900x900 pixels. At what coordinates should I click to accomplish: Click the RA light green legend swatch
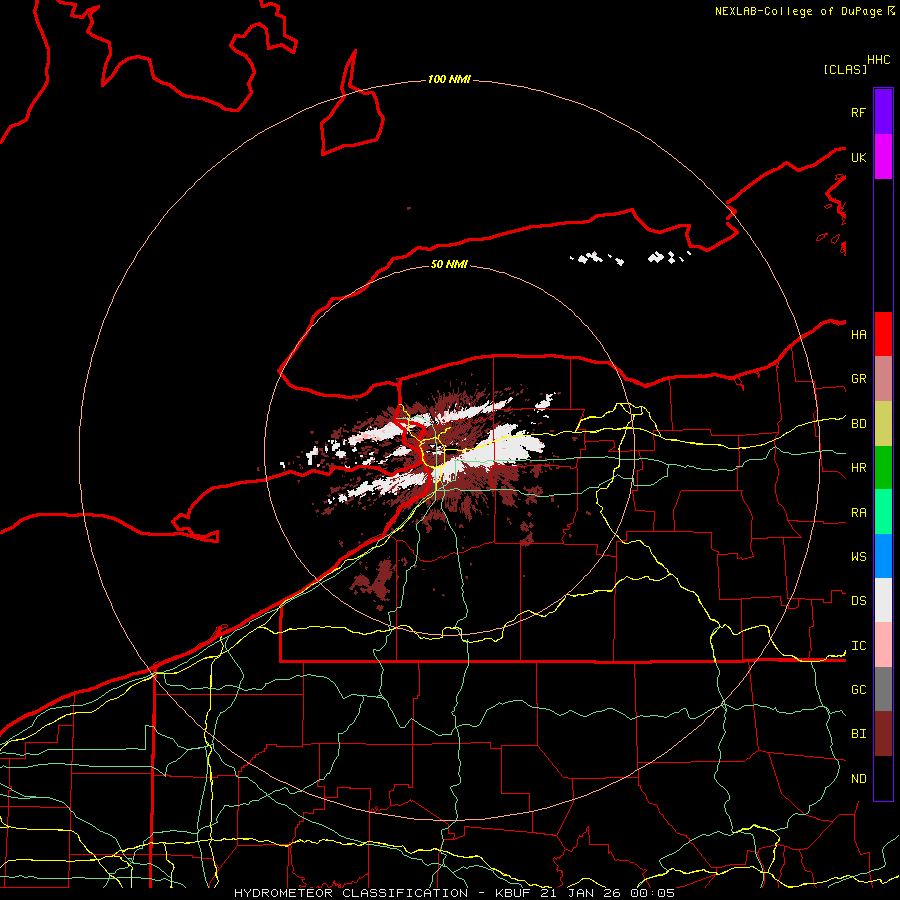pyautogui.click(x=883, y=512)
